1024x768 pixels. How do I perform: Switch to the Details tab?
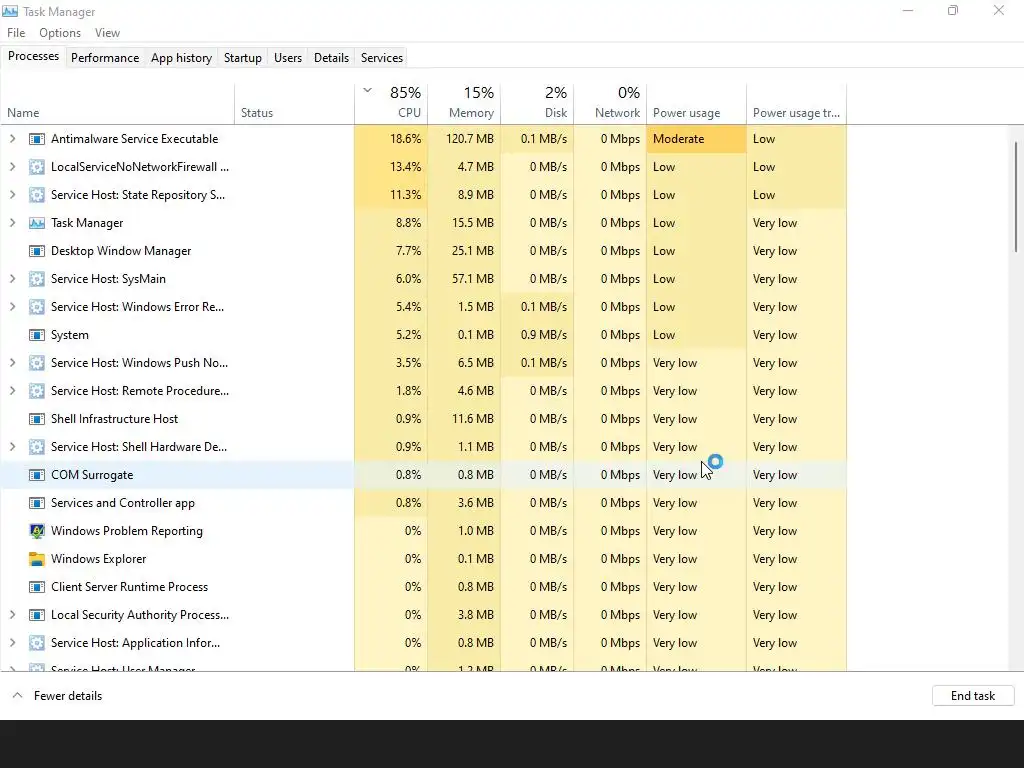tap(331, 57)
